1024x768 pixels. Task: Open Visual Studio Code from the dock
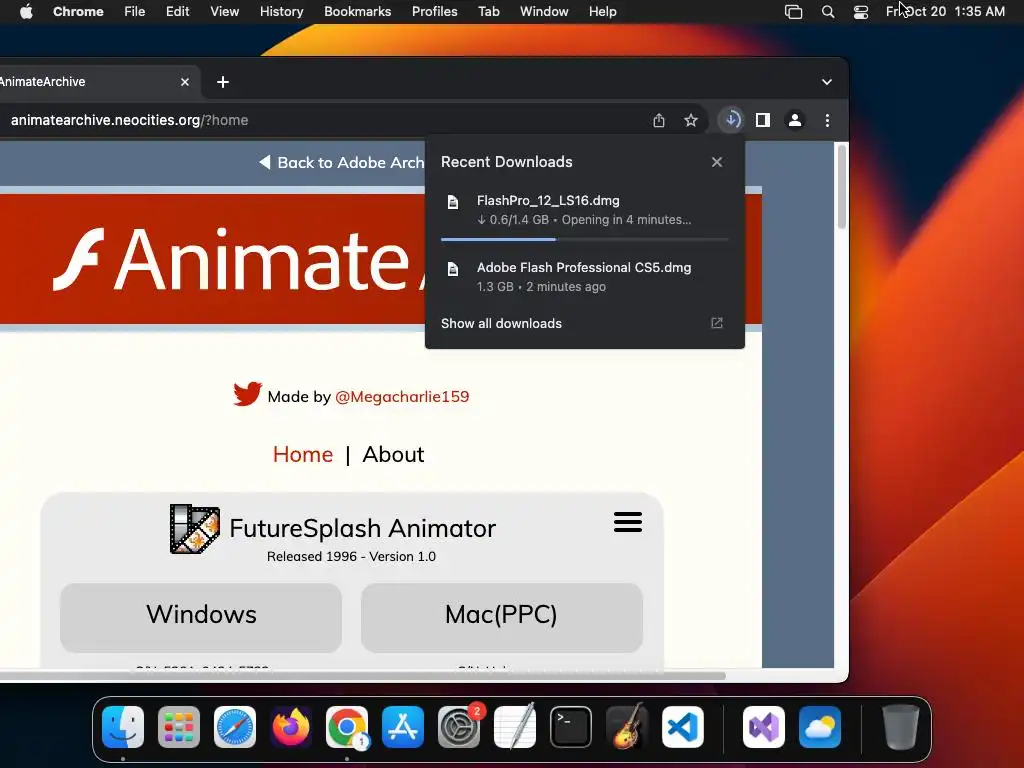682,727
